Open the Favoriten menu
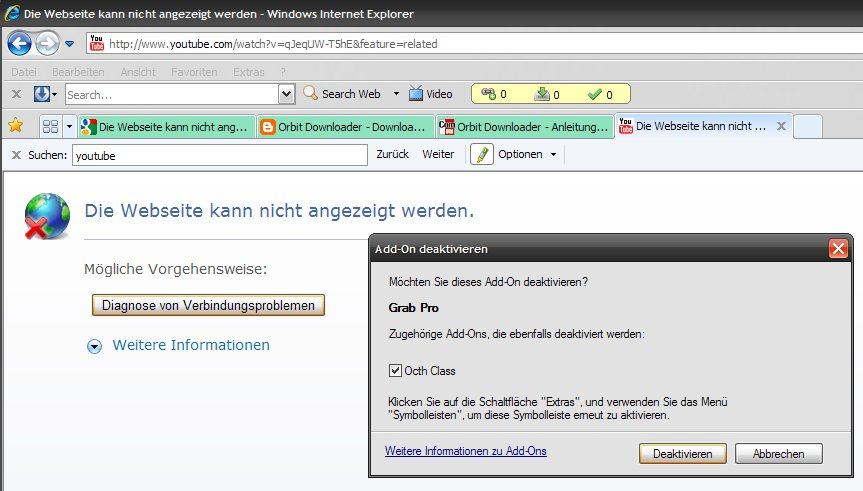863x491 pixels. (194, 72)
